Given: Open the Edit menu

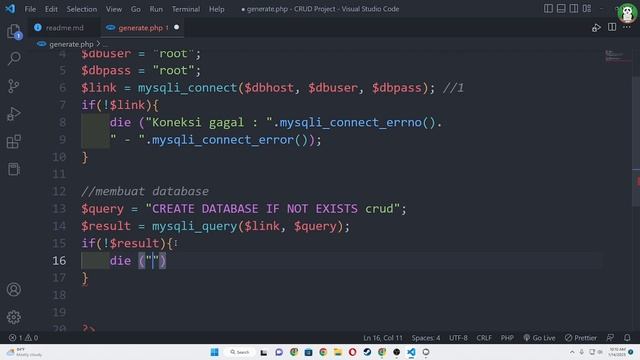Looking at the screenshot, I should [51, 9].
